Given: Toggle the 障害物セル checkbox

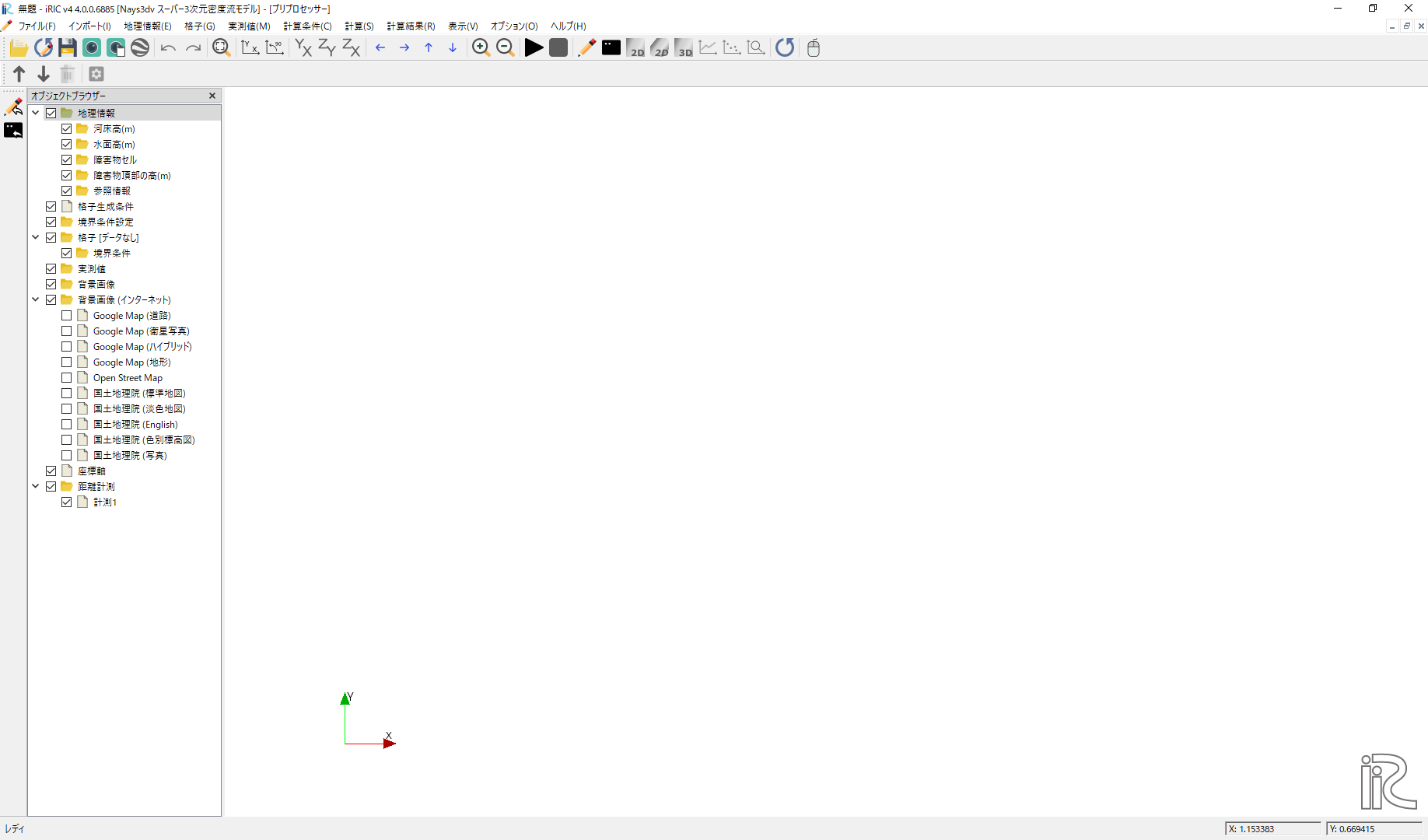Looking at the screenshot, I should click(67, 160).
